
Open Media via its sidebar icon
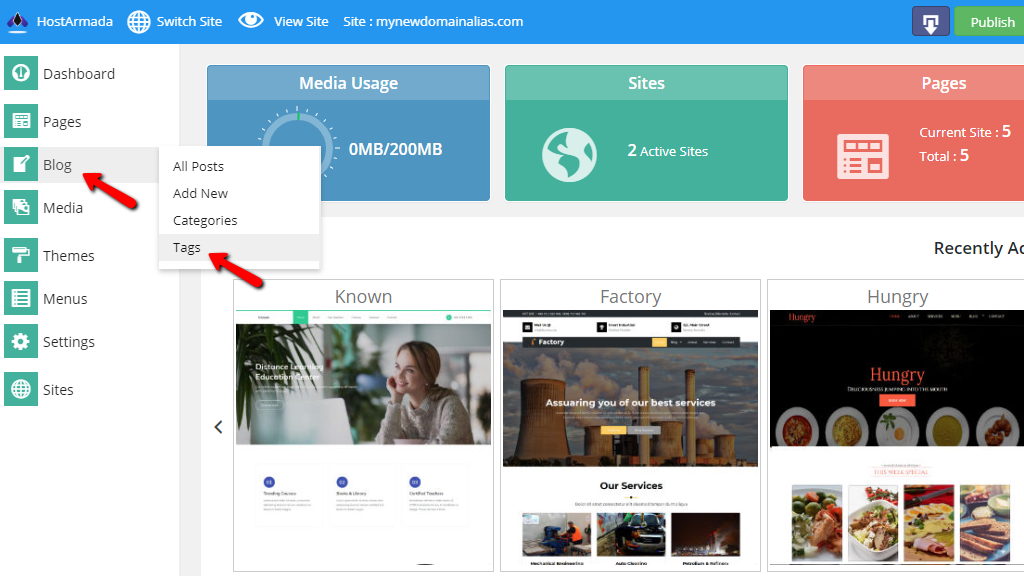point(21,208)
